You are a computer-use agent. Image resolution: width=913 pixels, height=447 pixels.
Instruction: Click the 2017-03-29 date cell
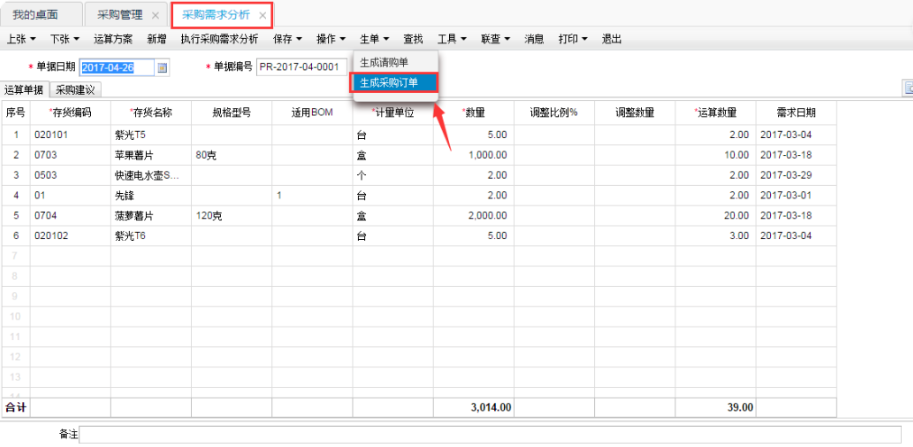[796, 176]
